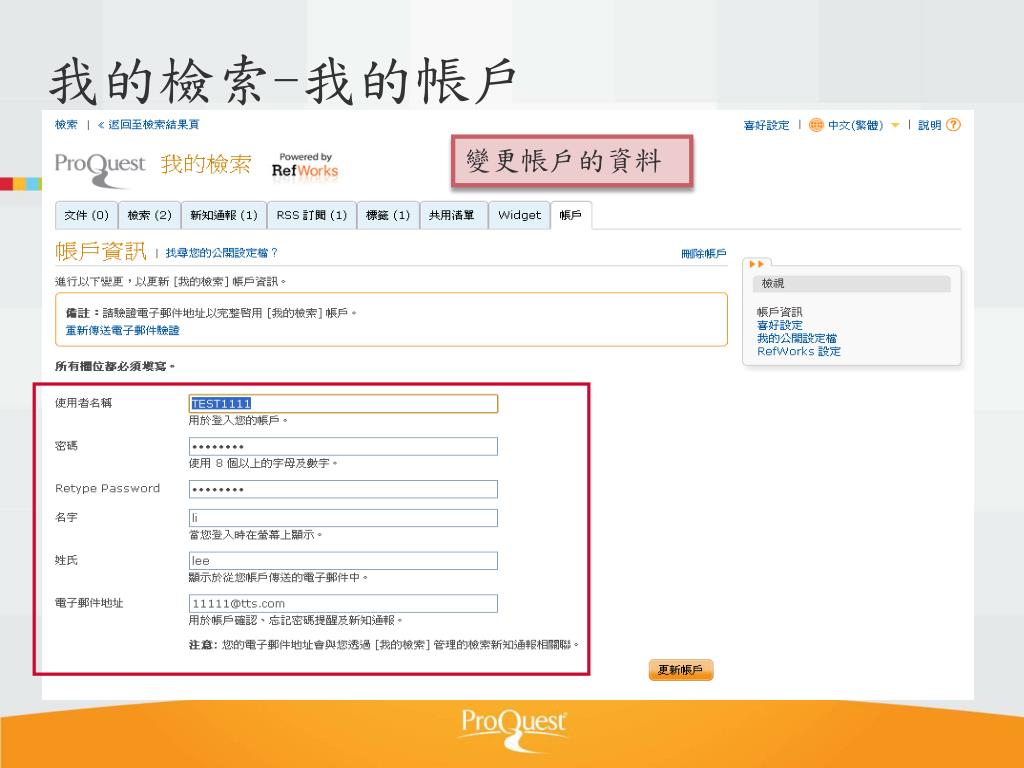Click the 使用者名稱 field containing TEST1111
Viewport: 1024px width, 768px height.
coord(343,404)
